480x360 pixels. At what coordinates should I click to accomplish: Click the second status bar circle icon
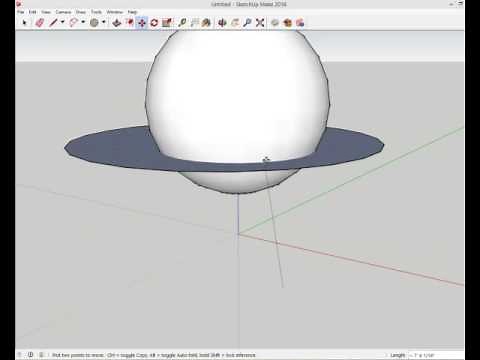[30, 355]
